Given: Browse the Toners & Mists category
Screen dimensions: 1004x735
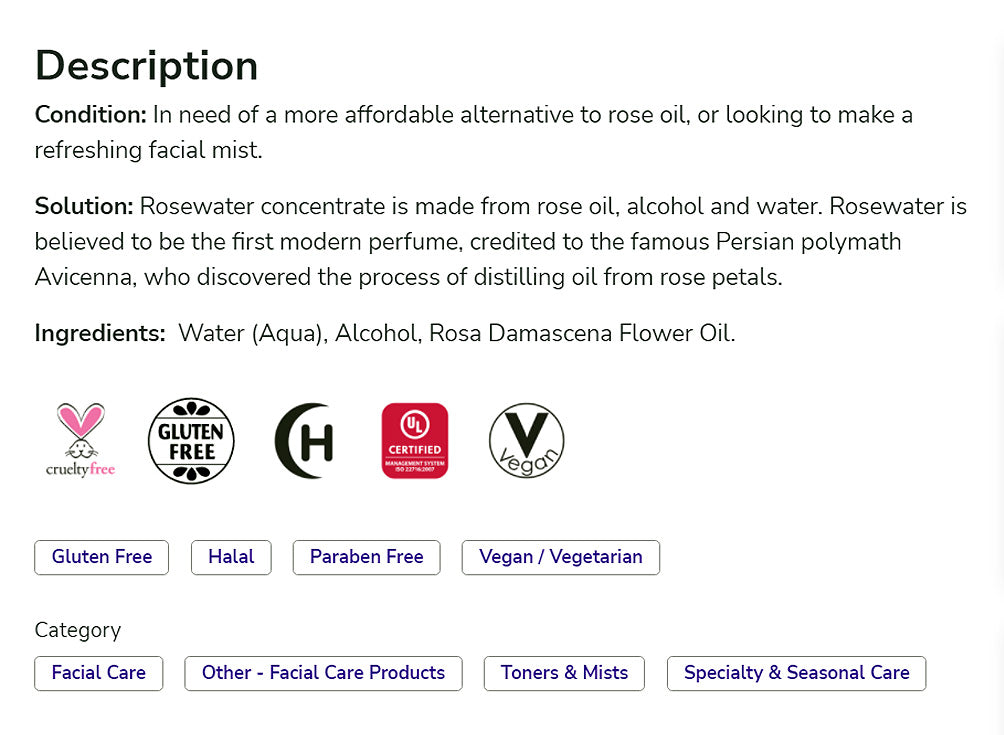Looking at the screenshot, I should tap(564, 673).
